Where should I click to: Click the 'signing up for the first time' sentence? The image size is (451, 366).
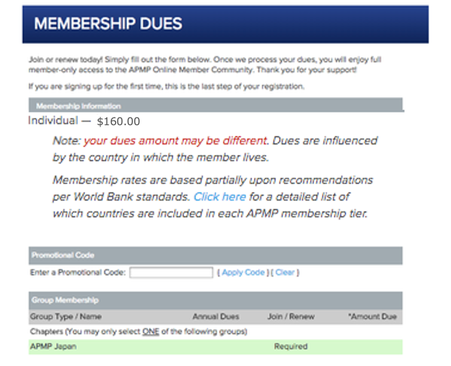[x=166, y=86]
